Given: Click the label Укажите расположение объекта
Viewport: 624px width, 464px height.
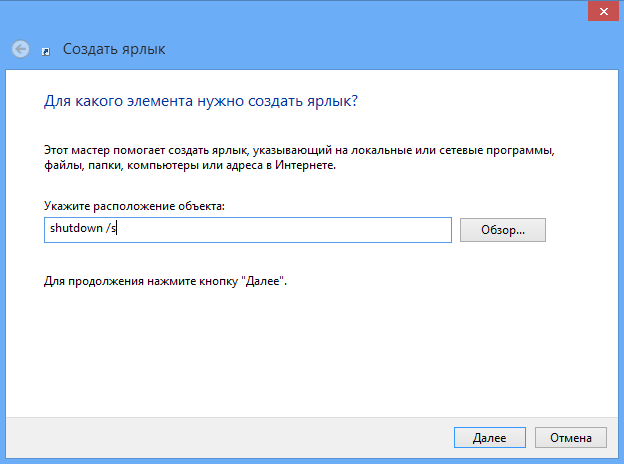Looking at the screenshot, I should 134,206.
